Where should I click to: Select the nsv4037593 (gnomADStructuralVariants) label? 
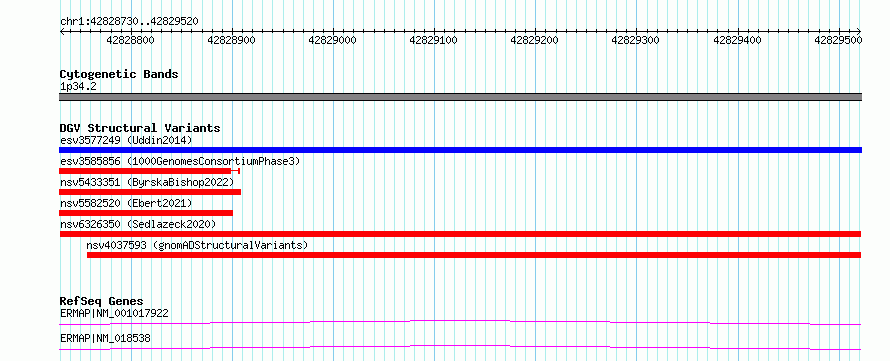[197, 245]
